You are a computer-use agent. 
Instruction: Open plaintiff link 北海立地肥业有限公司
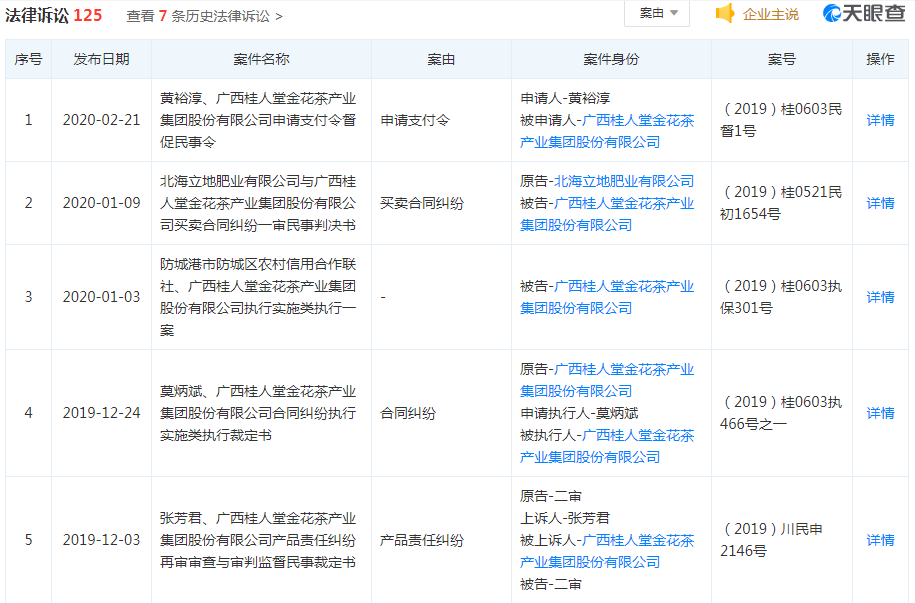point(624,182)
